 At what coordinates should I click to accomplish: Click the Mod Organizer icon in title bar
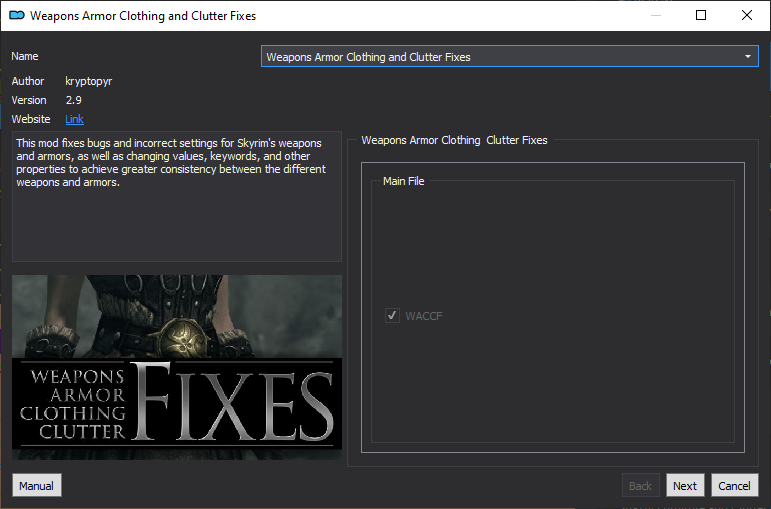point(17,16)
